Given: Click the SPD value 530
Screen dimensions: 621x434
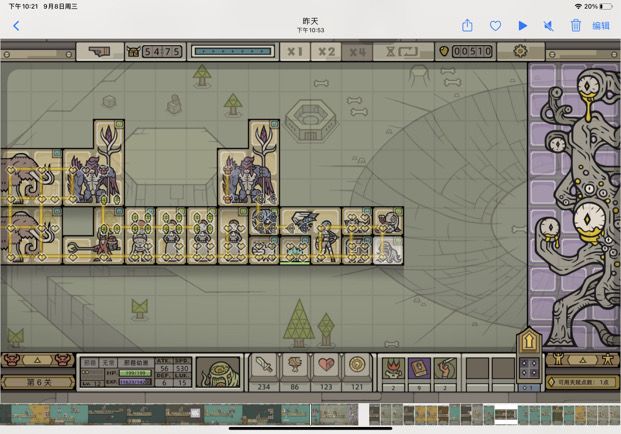Looking at the screenshot, I should pos(182,368).
